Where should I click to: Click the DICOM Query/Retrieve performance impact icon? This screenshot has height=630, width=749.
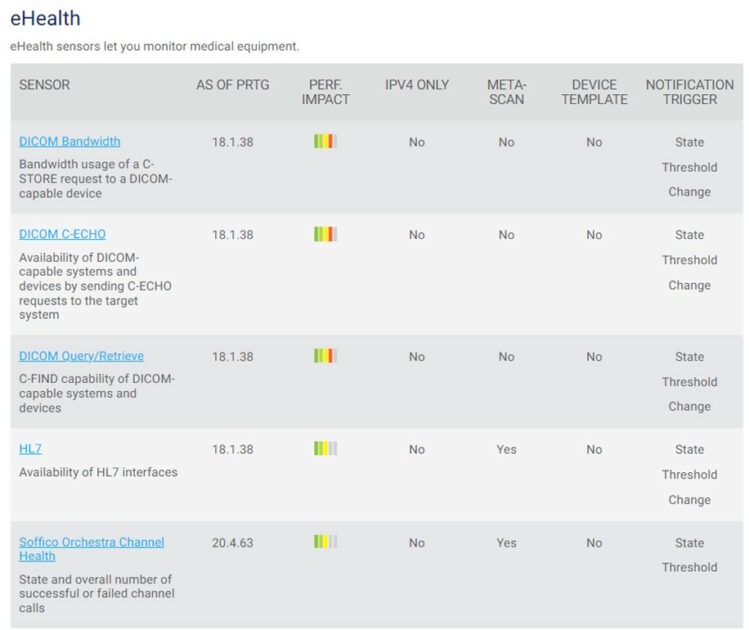(x=325, y=356)
